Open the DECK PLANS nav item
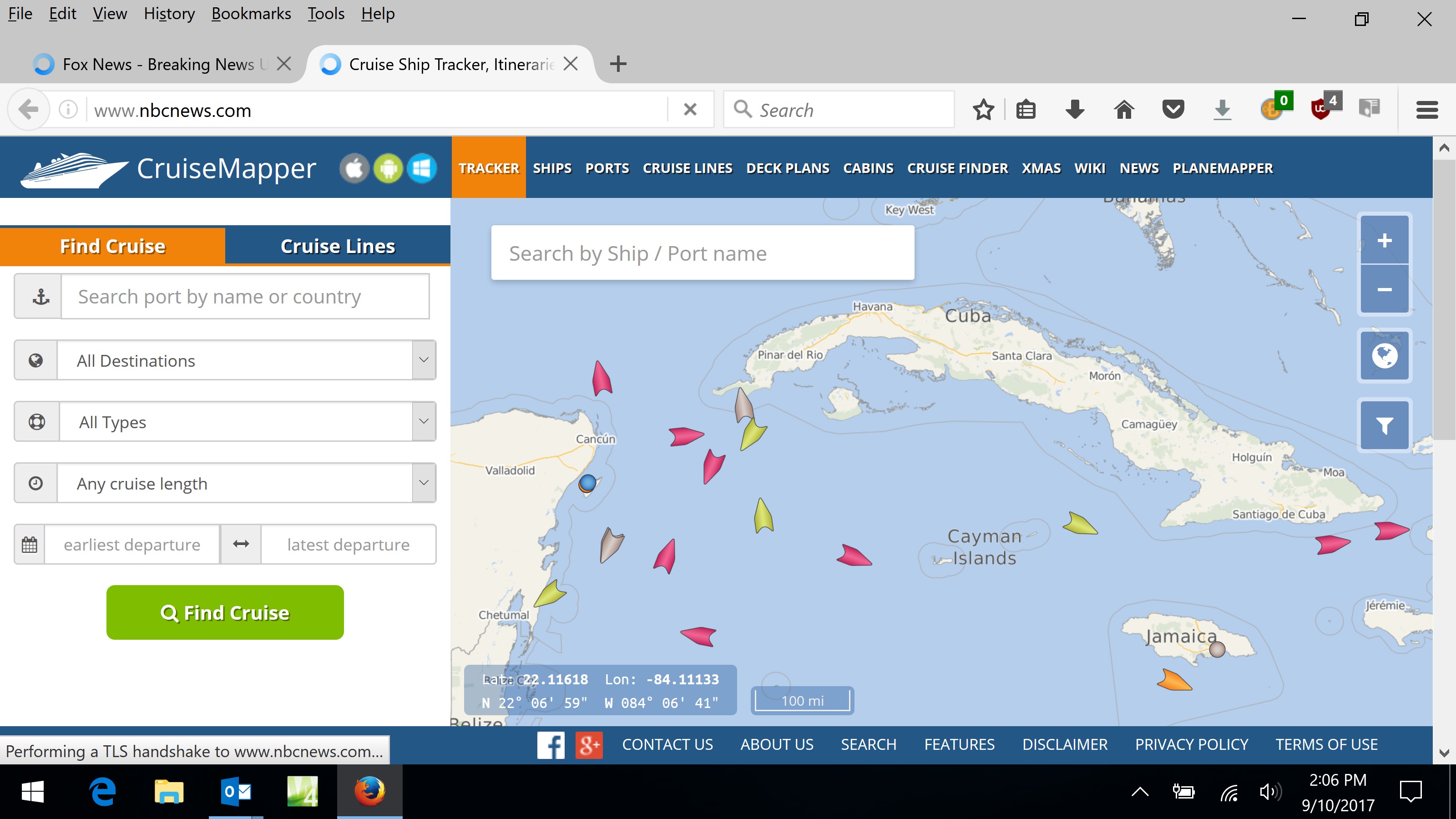Viewport: 1456px width, 819px height. point(788,168)
